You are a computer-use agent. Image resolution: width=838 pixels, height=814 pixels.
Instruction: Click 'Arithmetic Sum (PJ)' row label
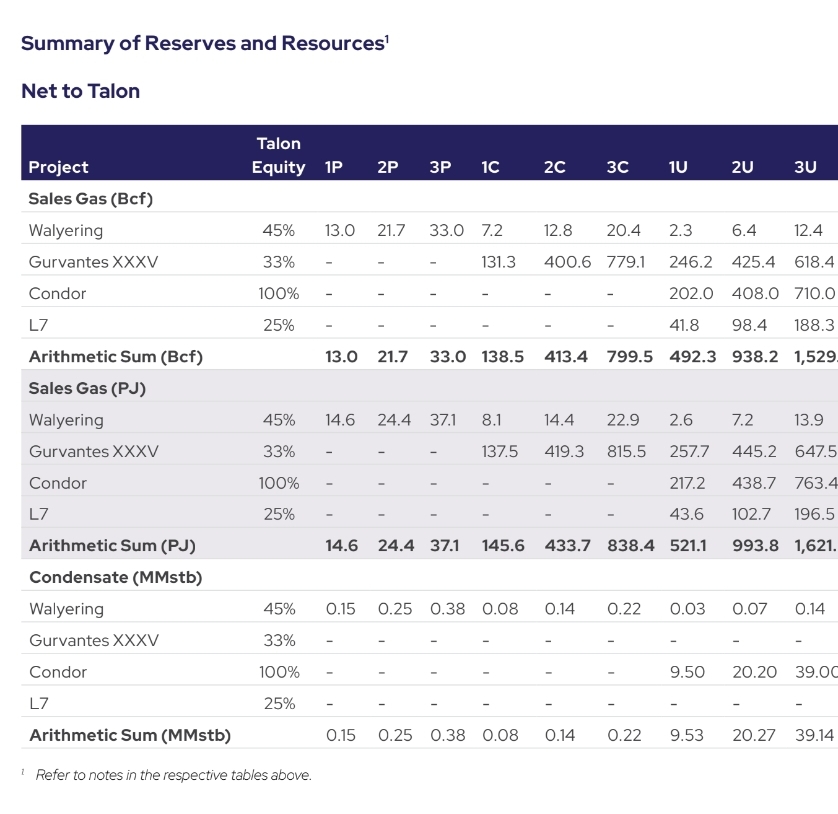coord(112,546)
